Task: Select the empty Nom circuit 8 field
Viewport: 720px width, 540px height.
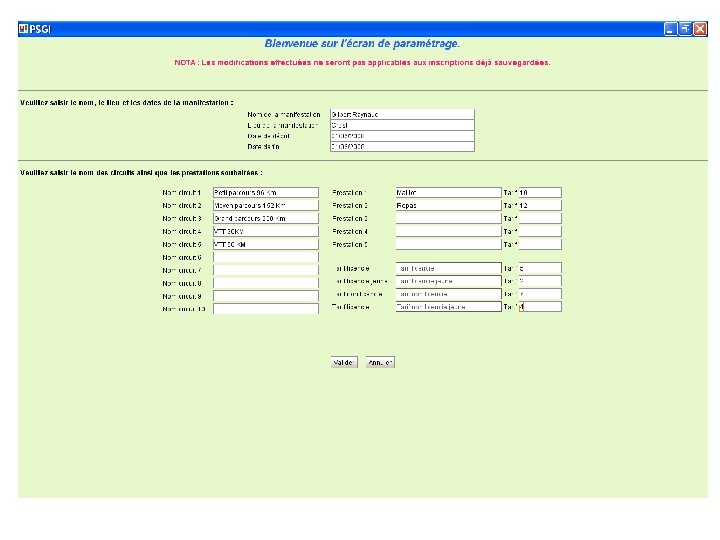Action: tap(266, 283)
